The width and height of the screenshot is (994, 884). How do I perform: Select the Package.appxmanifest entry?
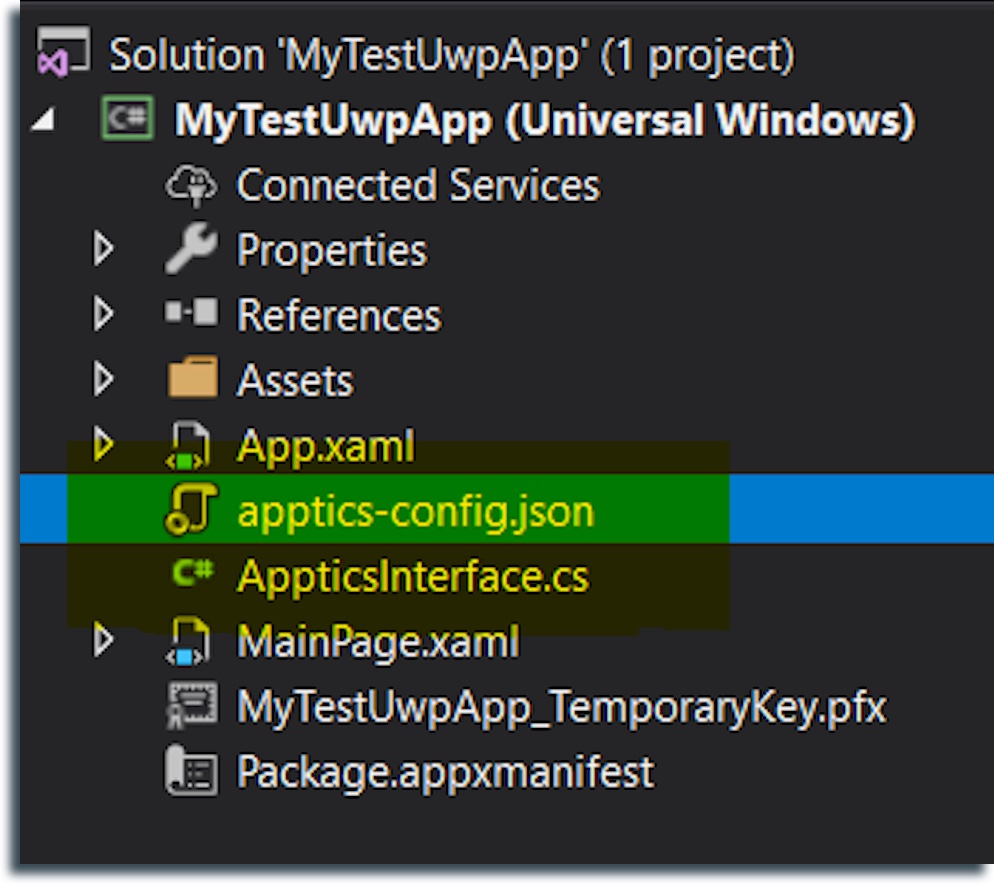coord(445,771)
